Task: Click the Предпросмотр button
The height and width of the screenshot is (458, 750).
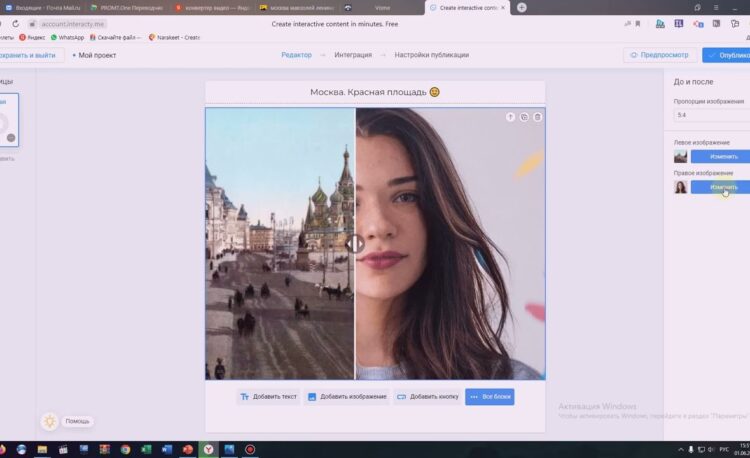Action: point(660,55)
